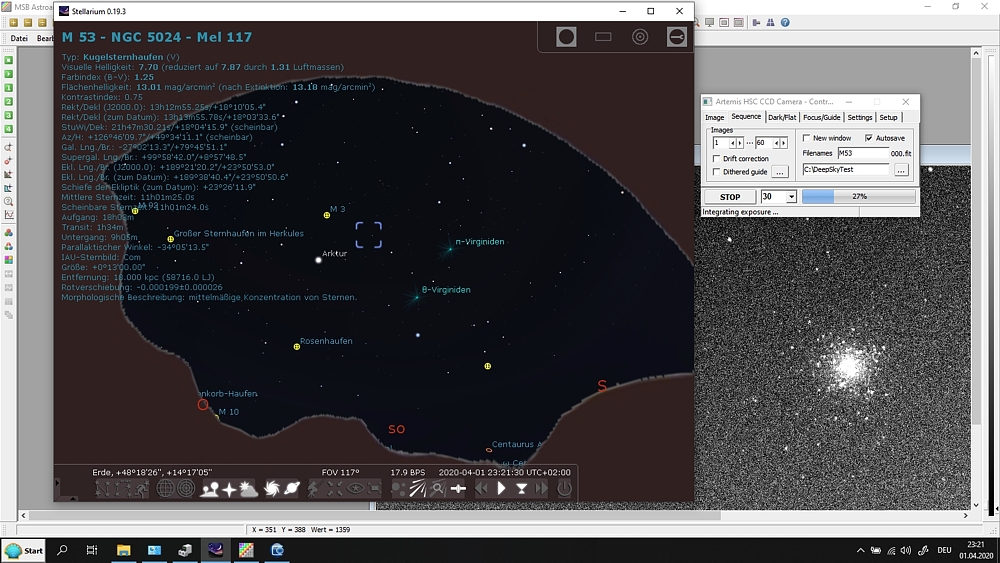Toggle planet labels icon in Stellarium
1000x563 pixels.
point(292,489)
